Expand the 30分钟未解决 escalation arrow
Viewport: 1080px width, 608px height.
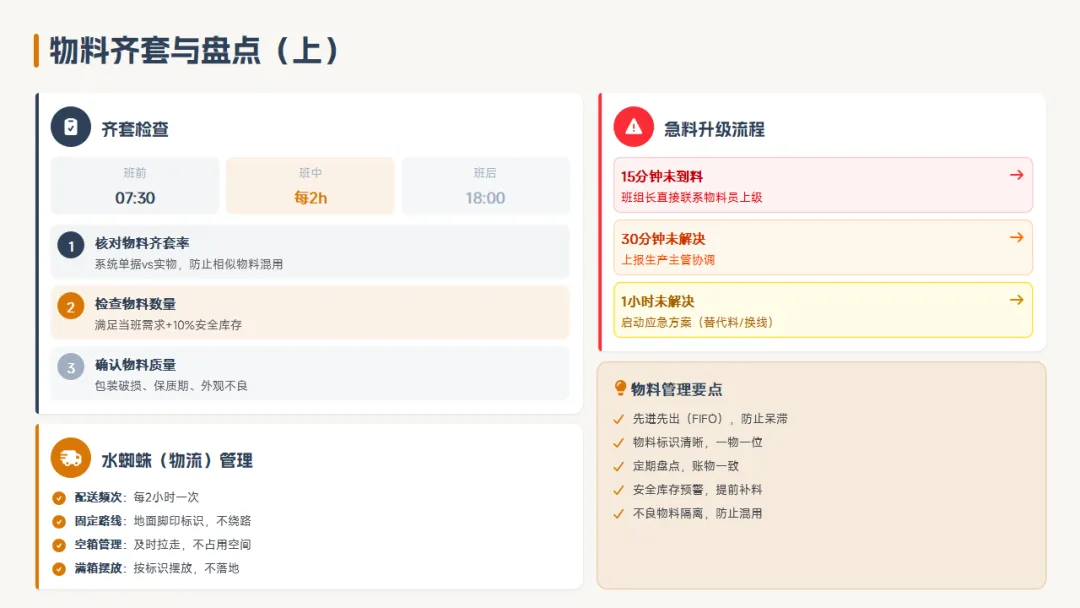tap(1016, 238)
